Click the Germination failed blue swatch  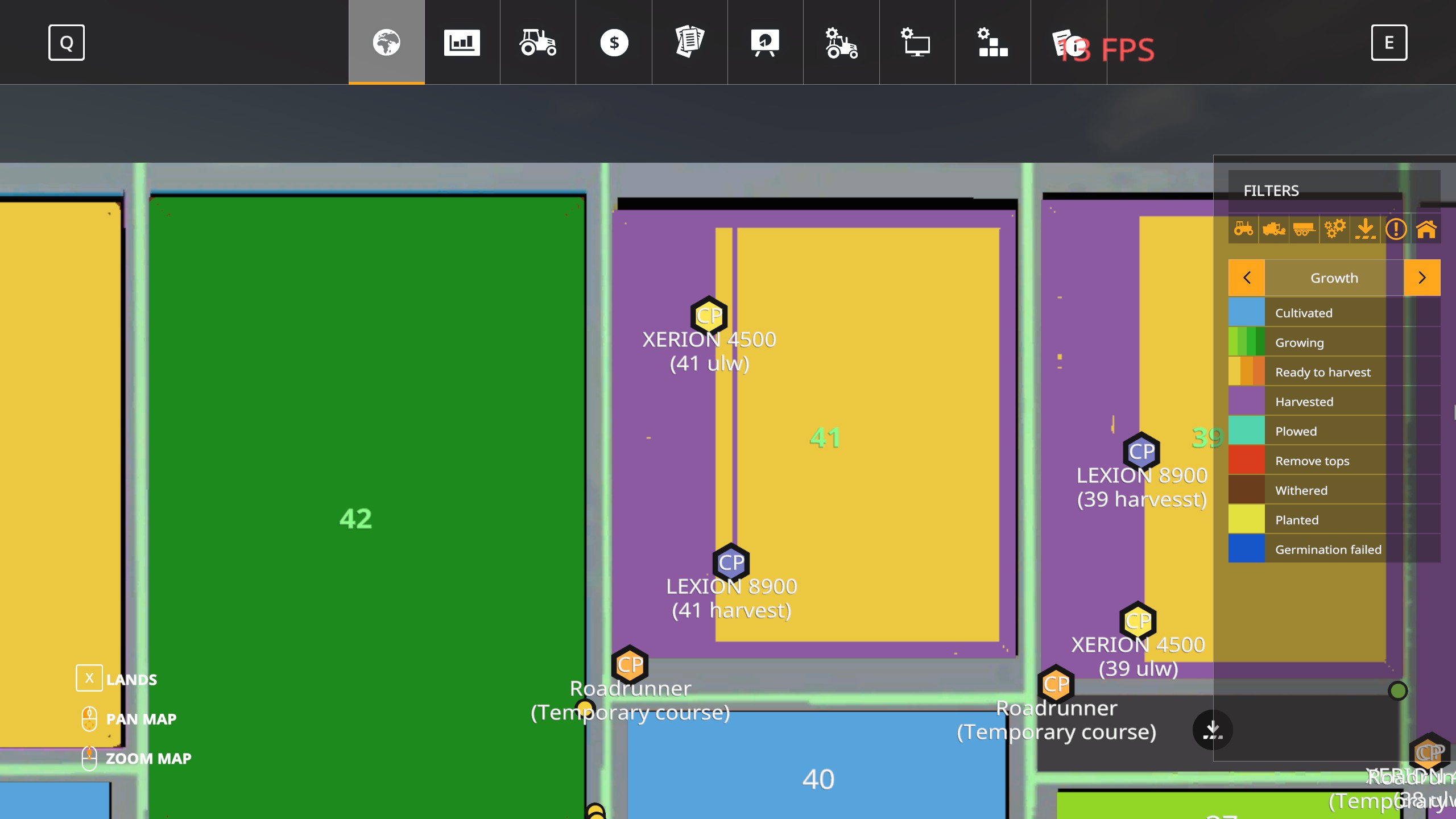coord(1247,549)
